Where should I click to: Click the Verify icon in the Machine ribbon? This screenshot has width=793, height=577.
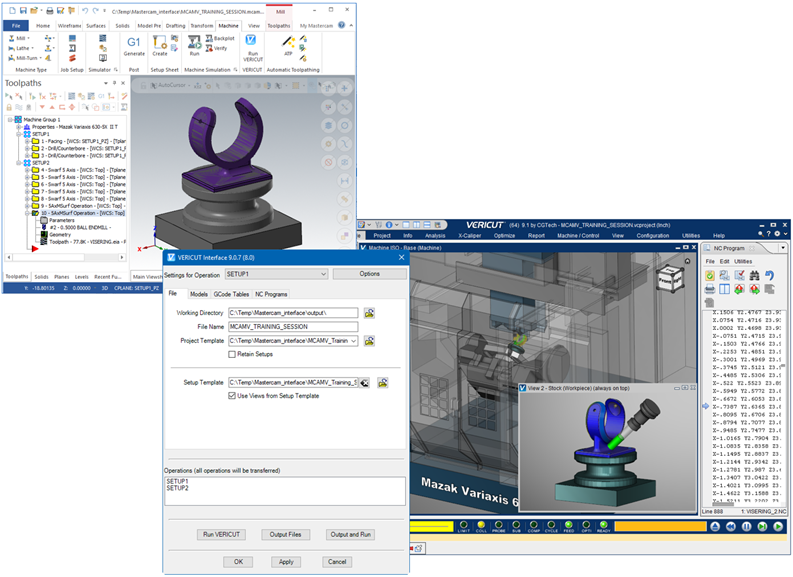tap(209, 48)
